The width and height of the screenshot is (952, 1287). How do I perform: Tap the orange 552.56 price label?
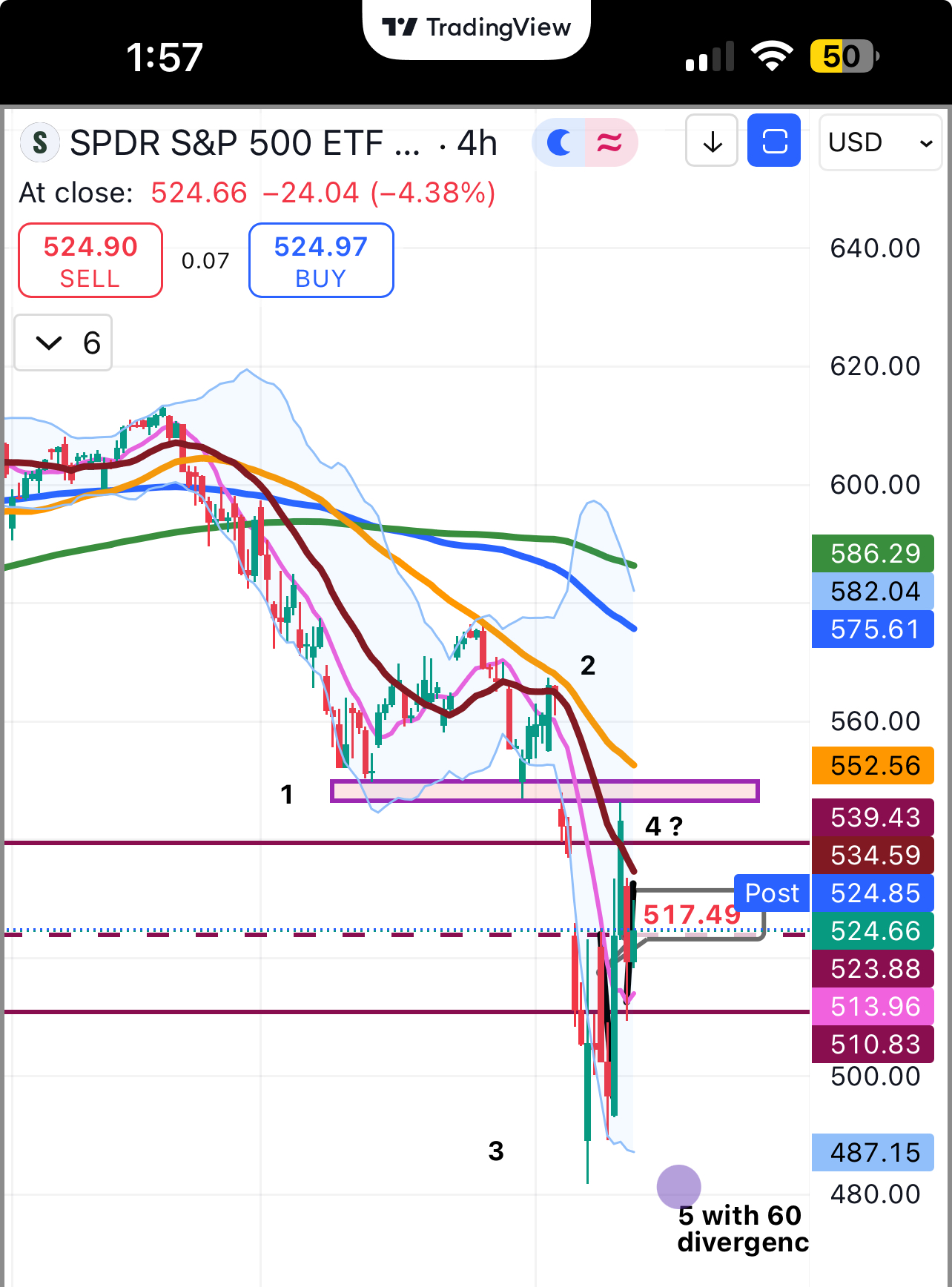click(873, 766)
